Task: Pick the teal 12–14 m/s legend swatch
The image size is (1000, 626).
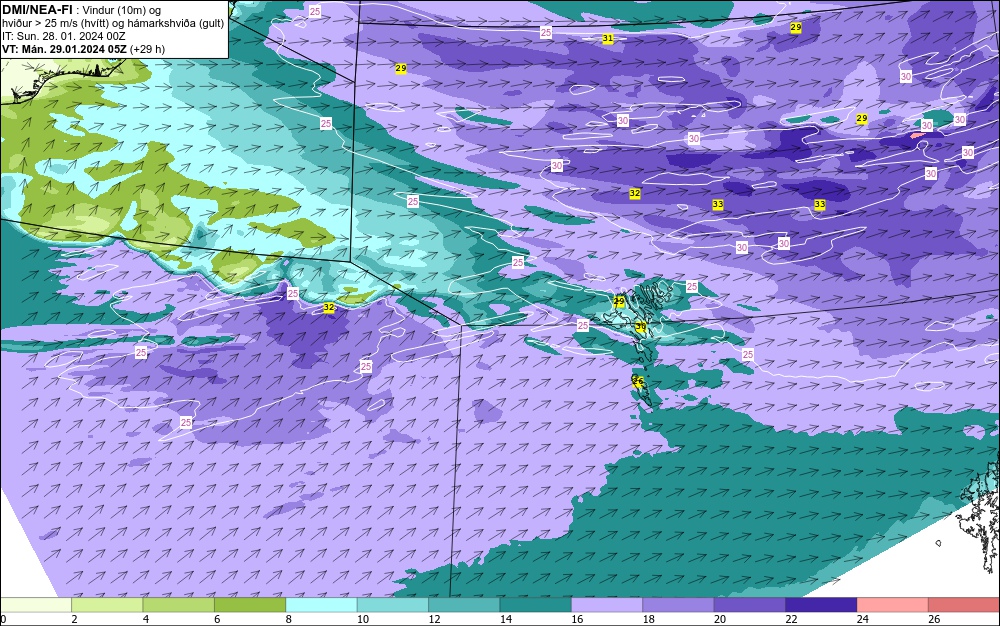Action: (464, 605)
